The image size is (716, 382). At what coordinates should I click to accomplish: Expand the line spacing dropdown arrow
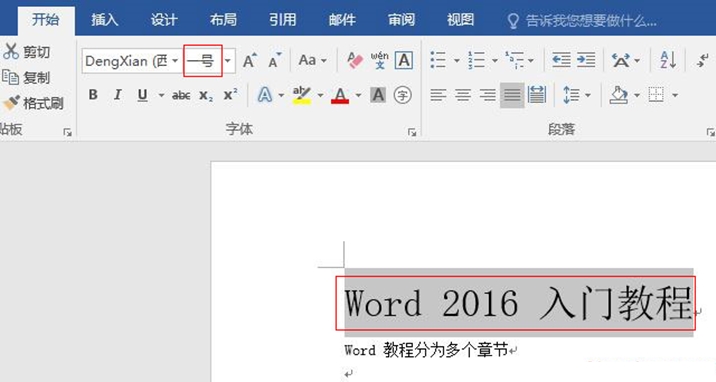coord(588,95)
